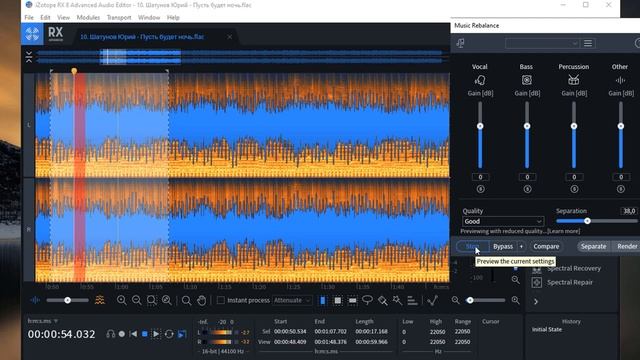Click the Bass speaker icon
Image resolution: width=640 pixels, height=360 pixels.
click(x=527, y=80)
